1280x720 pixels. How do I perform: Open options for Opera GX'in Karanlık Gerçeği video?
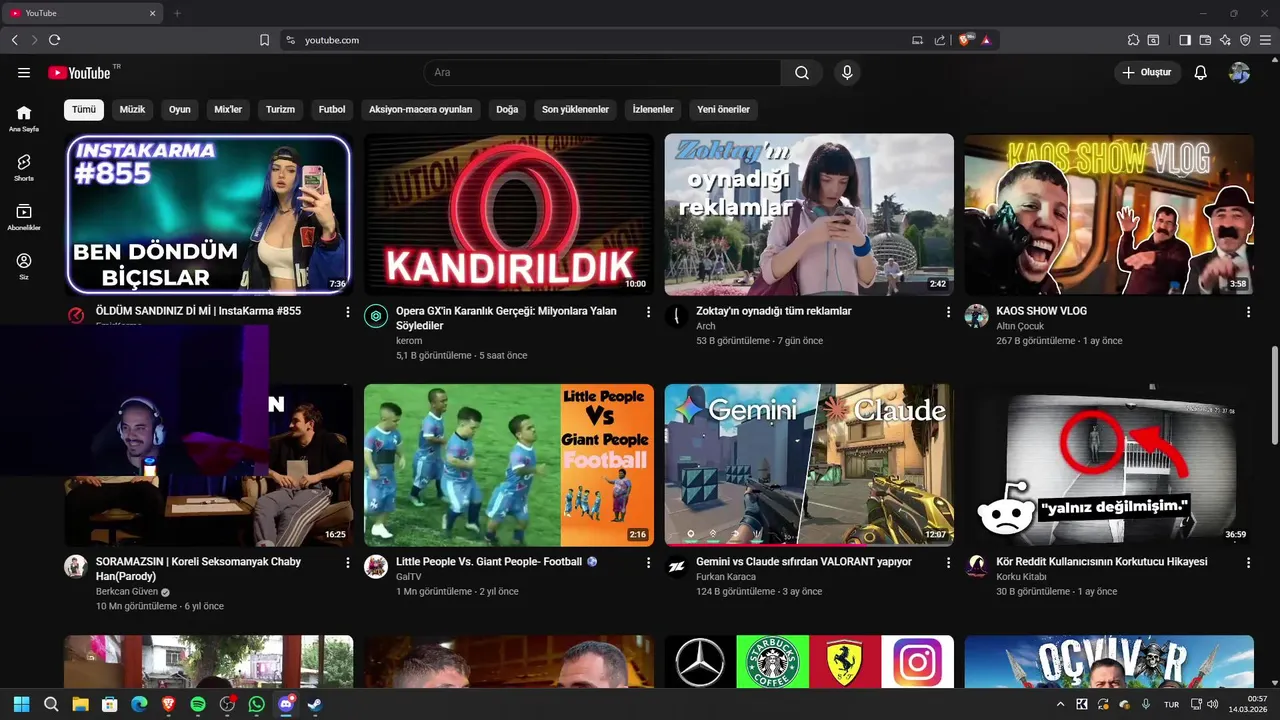(x=648, y=312)
